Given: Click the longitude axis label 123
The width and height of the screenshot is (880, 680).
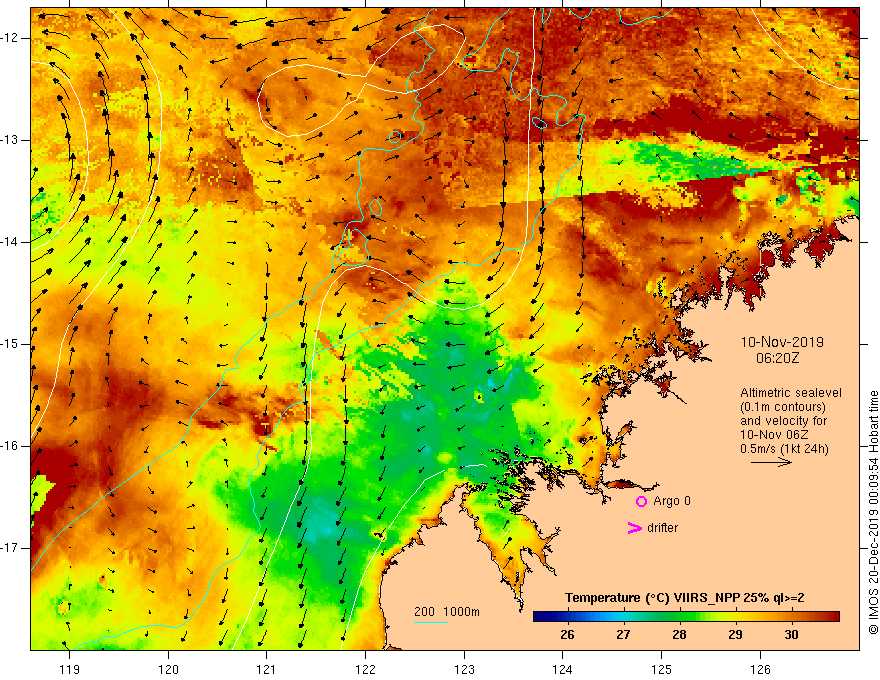Looking at the screenshot, I should (x=464, y=669).
